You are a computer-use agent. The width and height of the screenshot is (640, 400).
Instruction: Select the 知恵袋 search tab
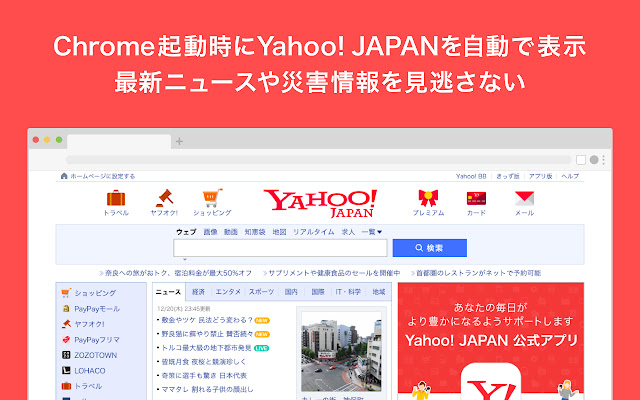click(x=255, y=232)
